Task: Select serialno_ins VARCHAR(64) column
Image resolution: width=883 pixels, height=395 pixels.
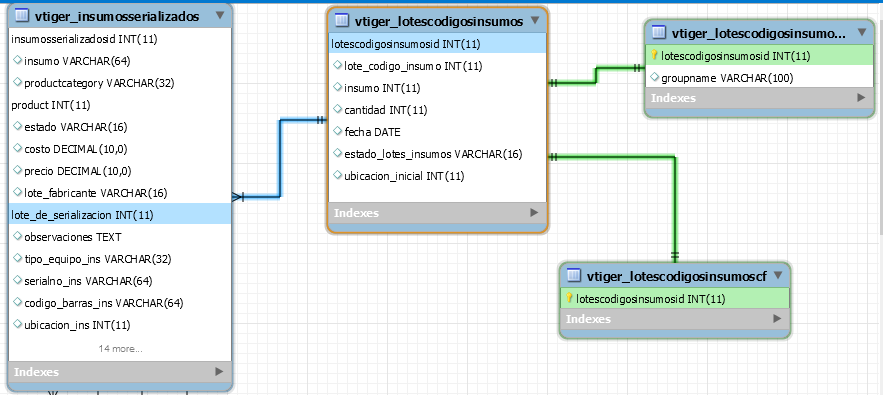Action: click(120, 281)
